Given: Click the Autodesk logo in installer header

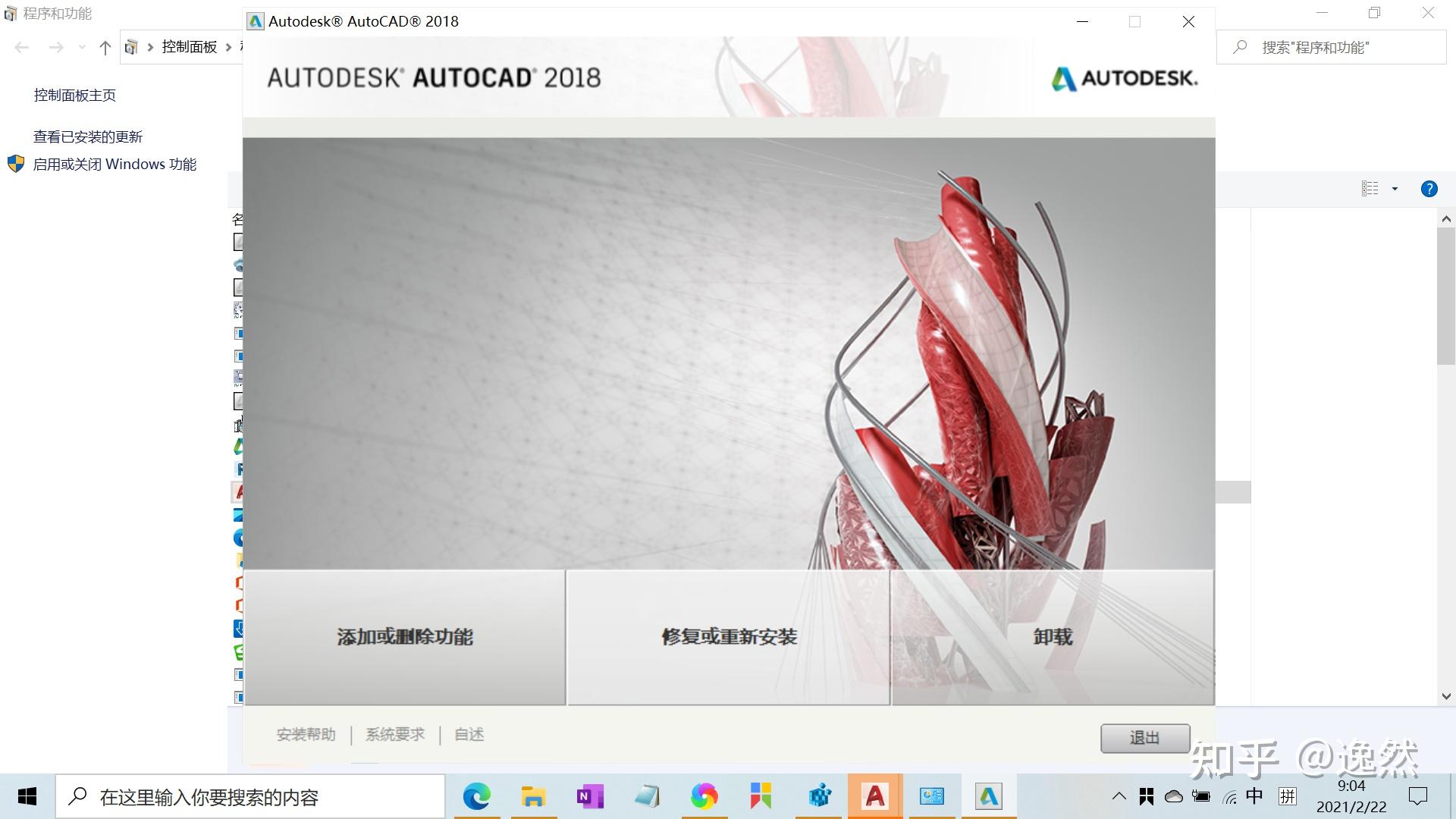Looking at the screenshot, I should 1125,78.
